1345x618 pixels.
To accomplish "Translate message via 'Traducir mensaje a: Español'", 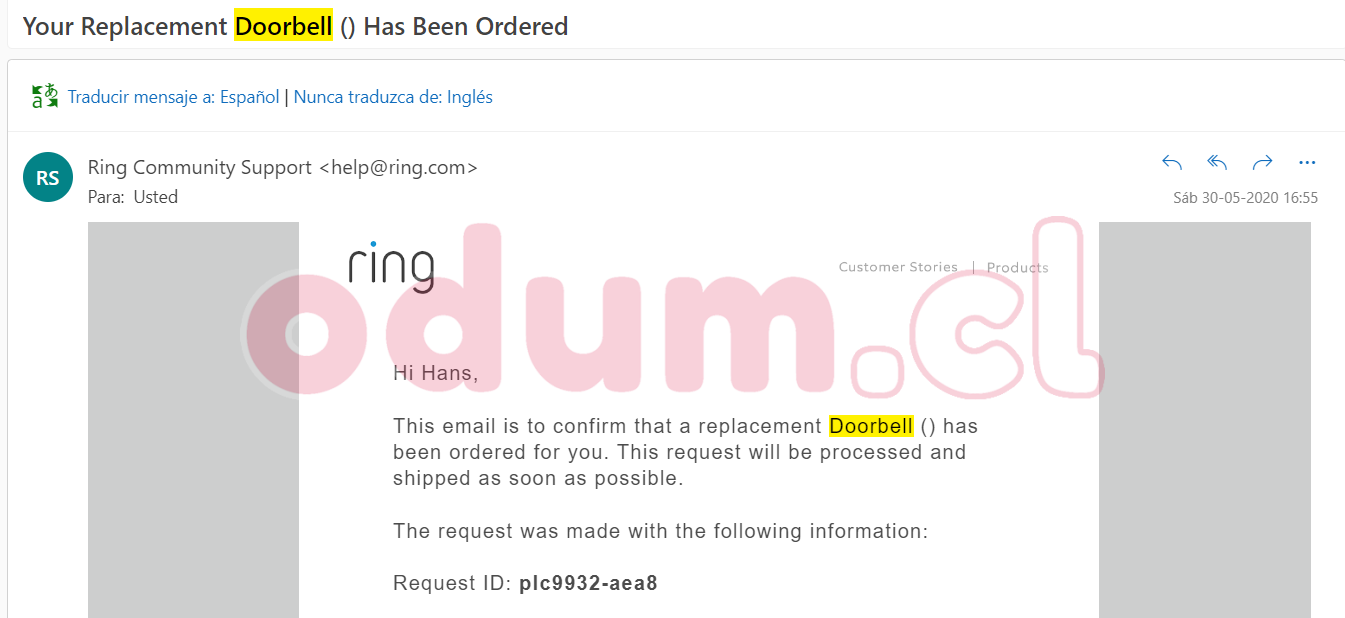I will tap(174, 97).
